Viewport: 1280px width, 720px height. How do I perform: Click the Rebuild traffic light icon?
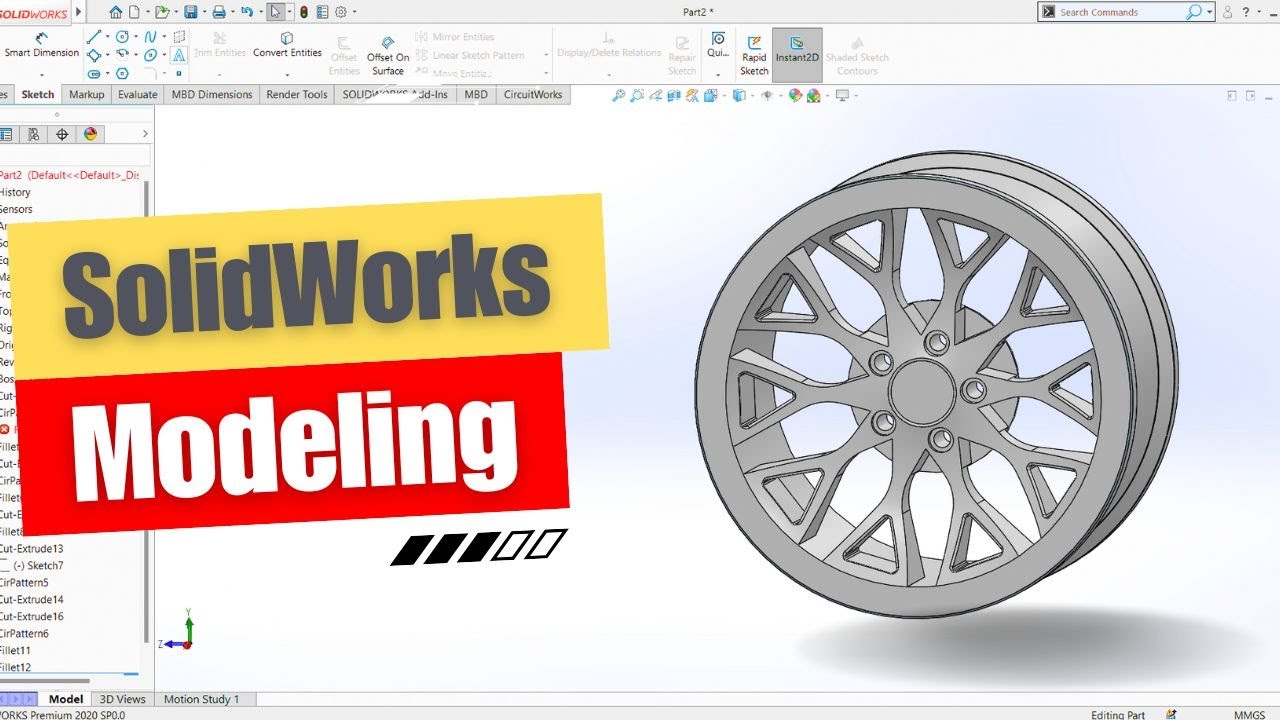pyautogui.click(x=304, y=12)
